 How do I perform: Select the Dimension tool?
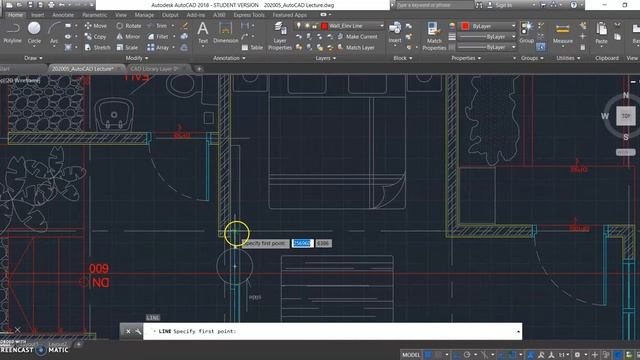(225, 33)
